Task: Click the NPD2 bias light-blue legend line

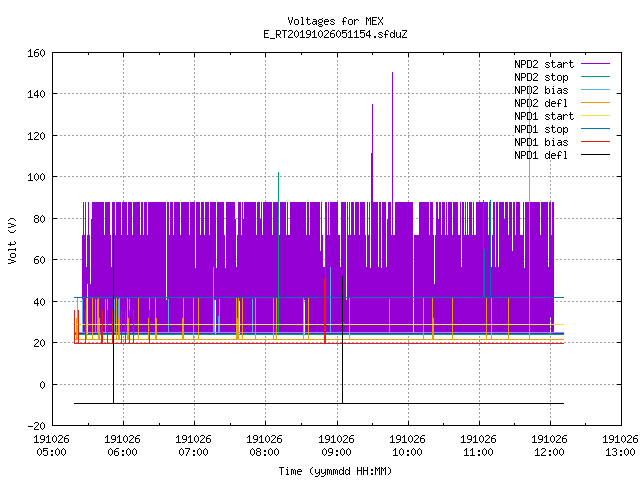Action: pyautogui.click(x=595, y=90)
